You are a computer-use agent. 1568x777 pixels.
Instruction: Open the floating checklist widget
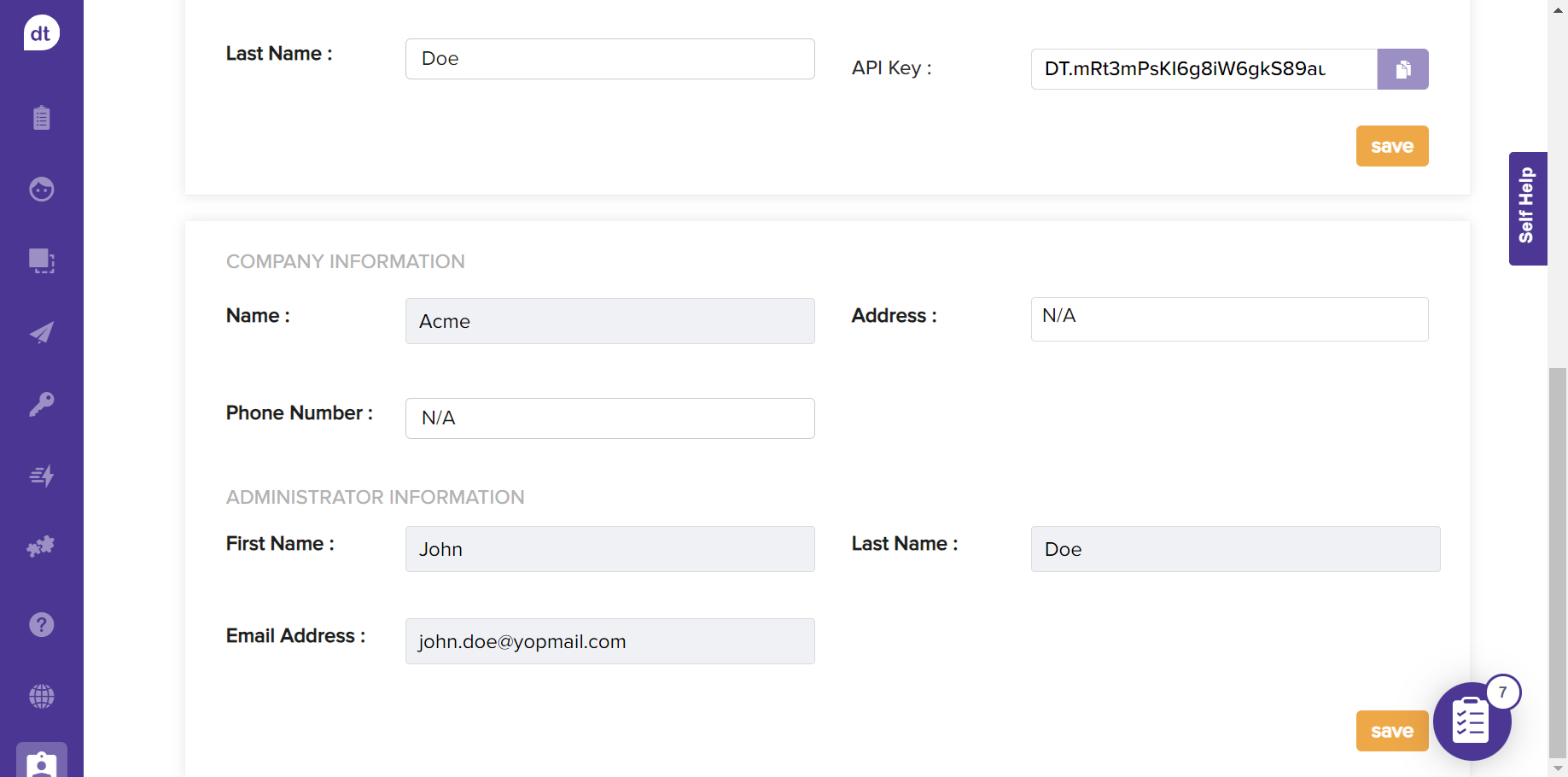coord(1472,721)
